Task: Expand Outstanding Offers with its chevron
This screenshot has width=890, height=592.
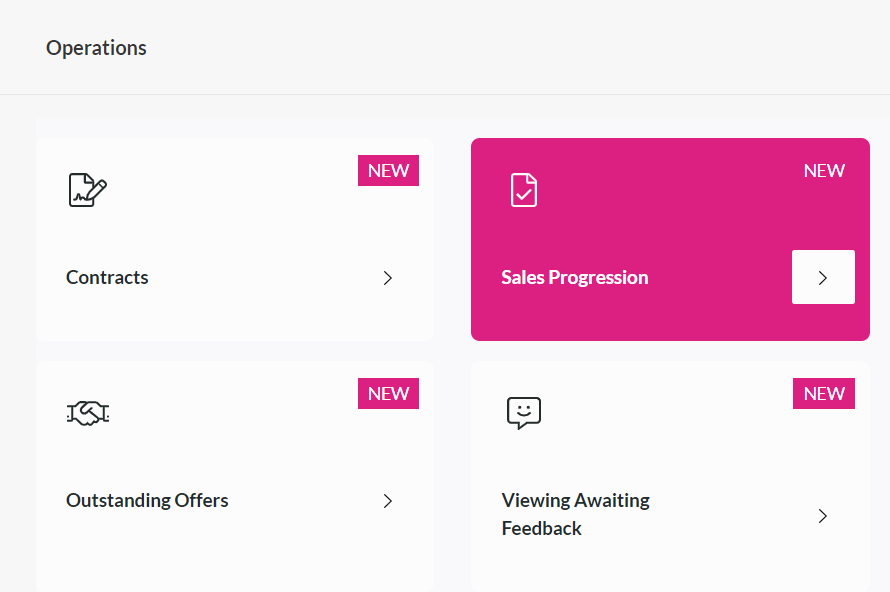Action: (388, 501)
